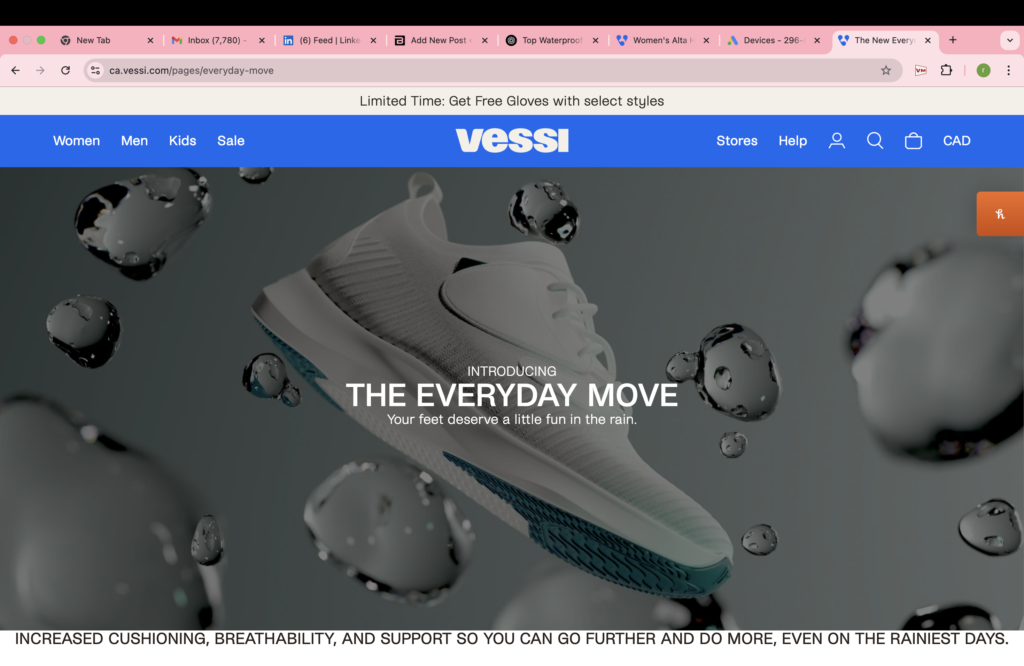Open the Women navigation menu
Viewport: 1024px width, 666px height.
76,141
